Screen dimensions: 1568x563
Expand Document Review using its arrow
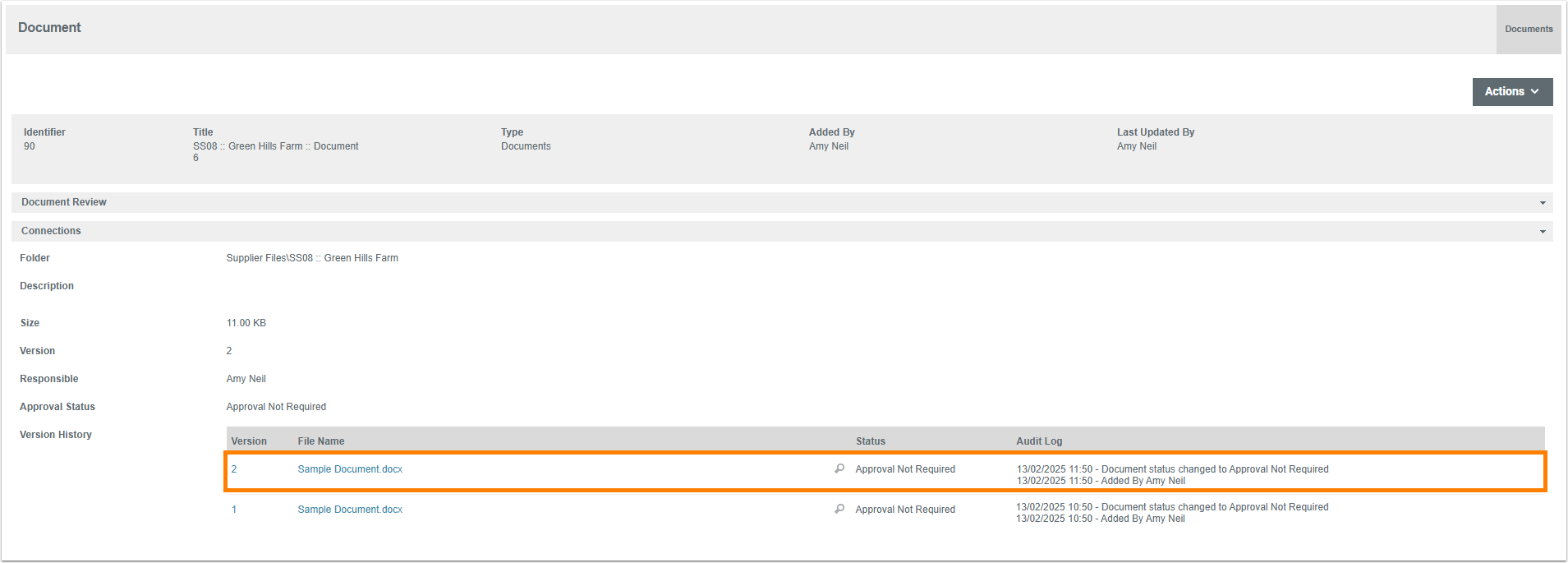pyautogui.click(x=1542, y=203)
